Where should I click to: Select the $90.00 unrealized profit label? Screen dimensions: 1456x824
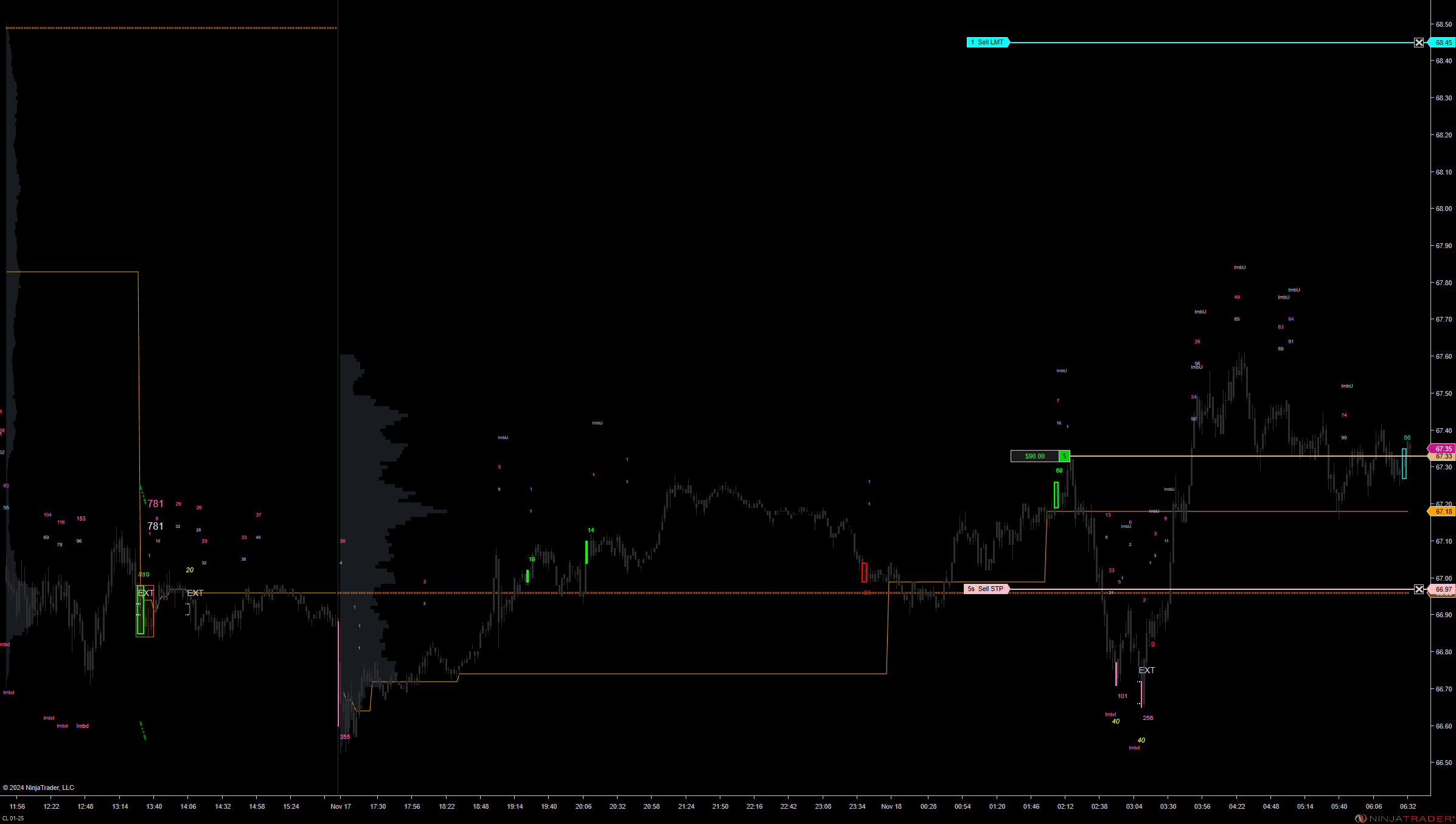[1034, 456]
